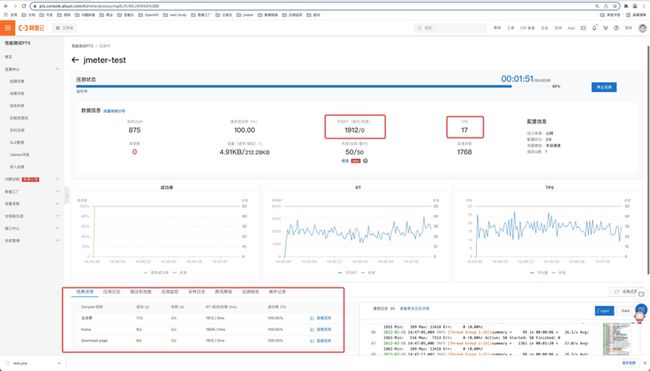
Task: Click the blue stop test button
Action: [604, 87]
